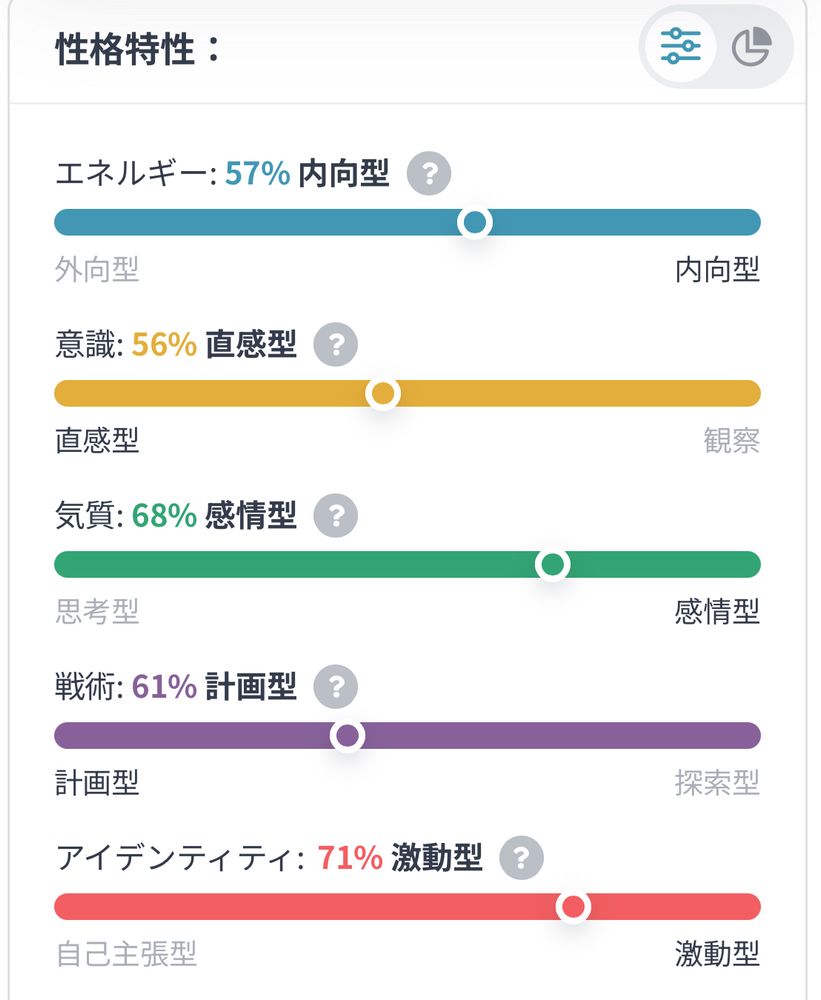This screenshot has width=821, height=1000.
Task: Open help icon next to エネルギー 内向型
Action: click(x=429, y=175)
